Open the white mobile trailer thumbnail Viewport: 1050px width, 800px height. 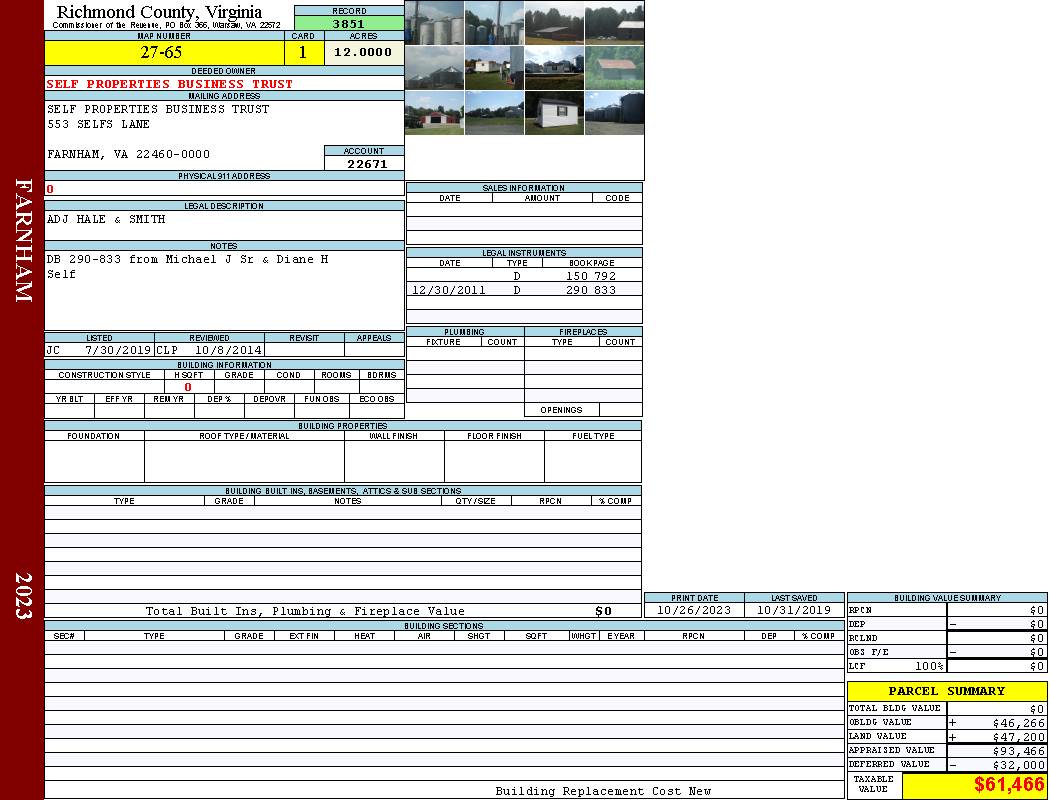[x=494, y=68]
